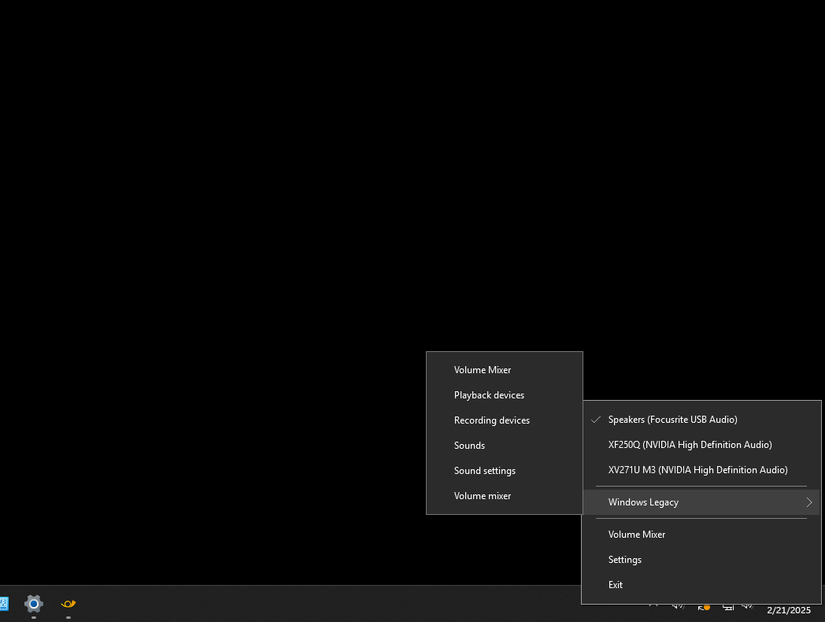Open Recording devices
The height and width of the screenshot is (622, 825).
coord(492,420)
